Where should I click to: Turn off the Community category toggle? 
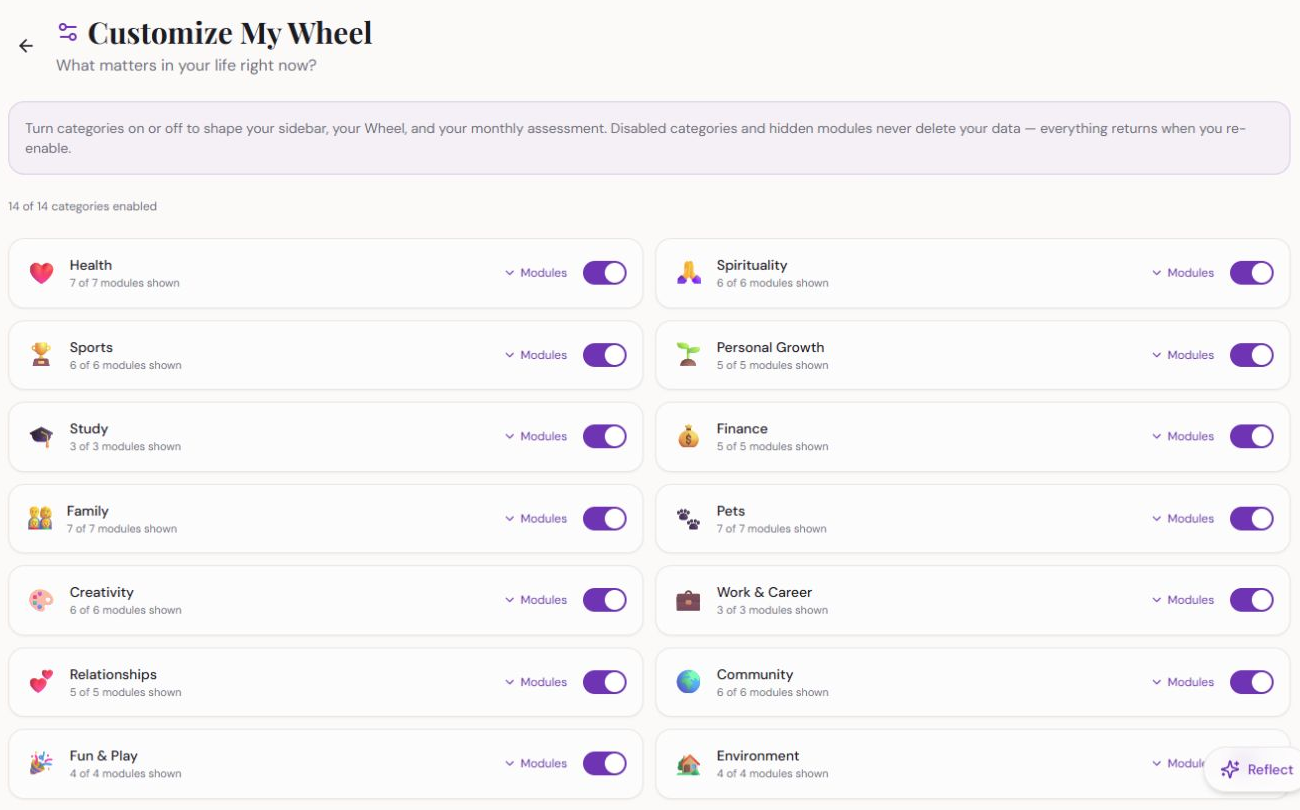tap(1252, 682)
